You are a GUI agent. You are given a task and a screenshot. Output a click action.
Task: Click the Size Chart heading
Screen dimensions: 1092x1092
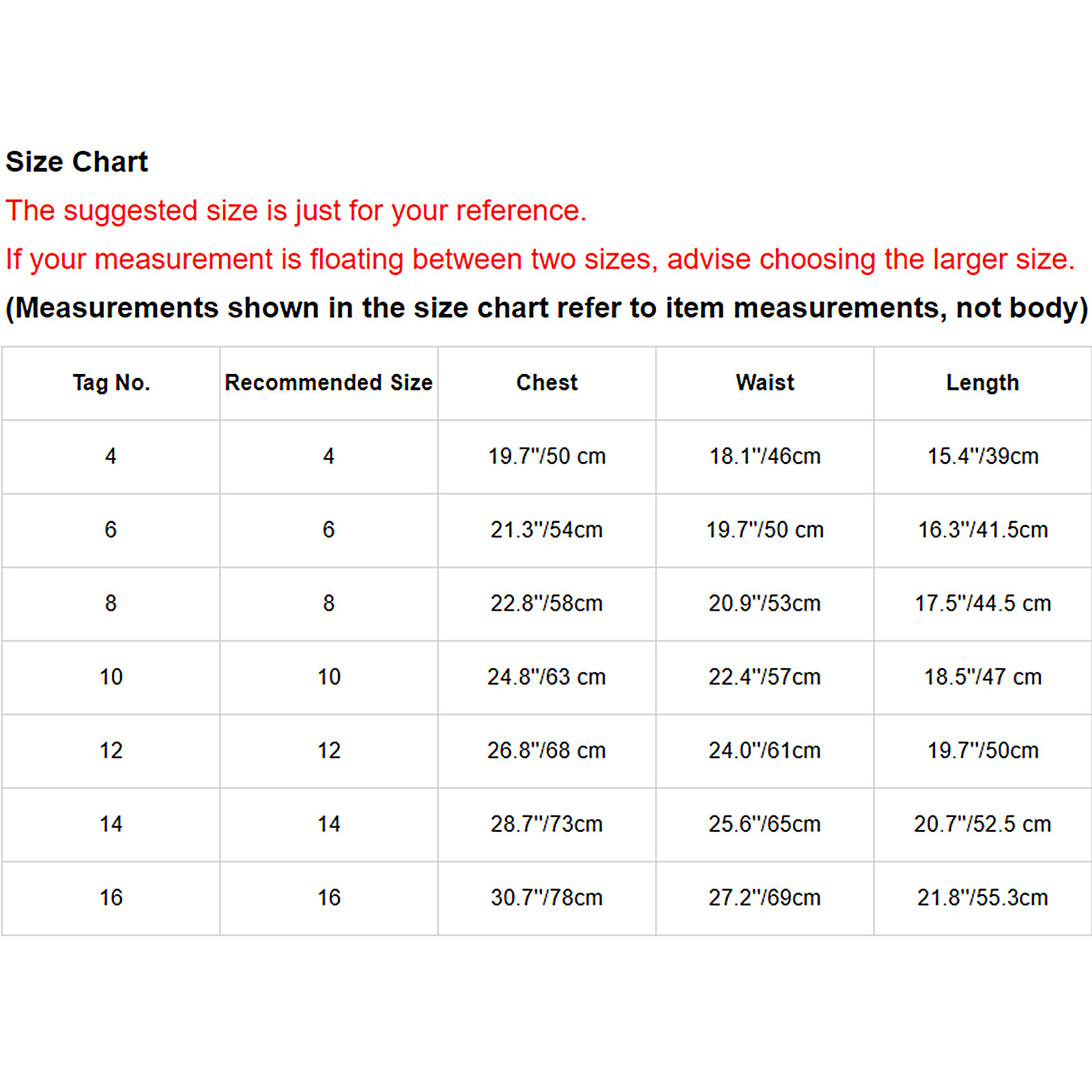point(76,162)
